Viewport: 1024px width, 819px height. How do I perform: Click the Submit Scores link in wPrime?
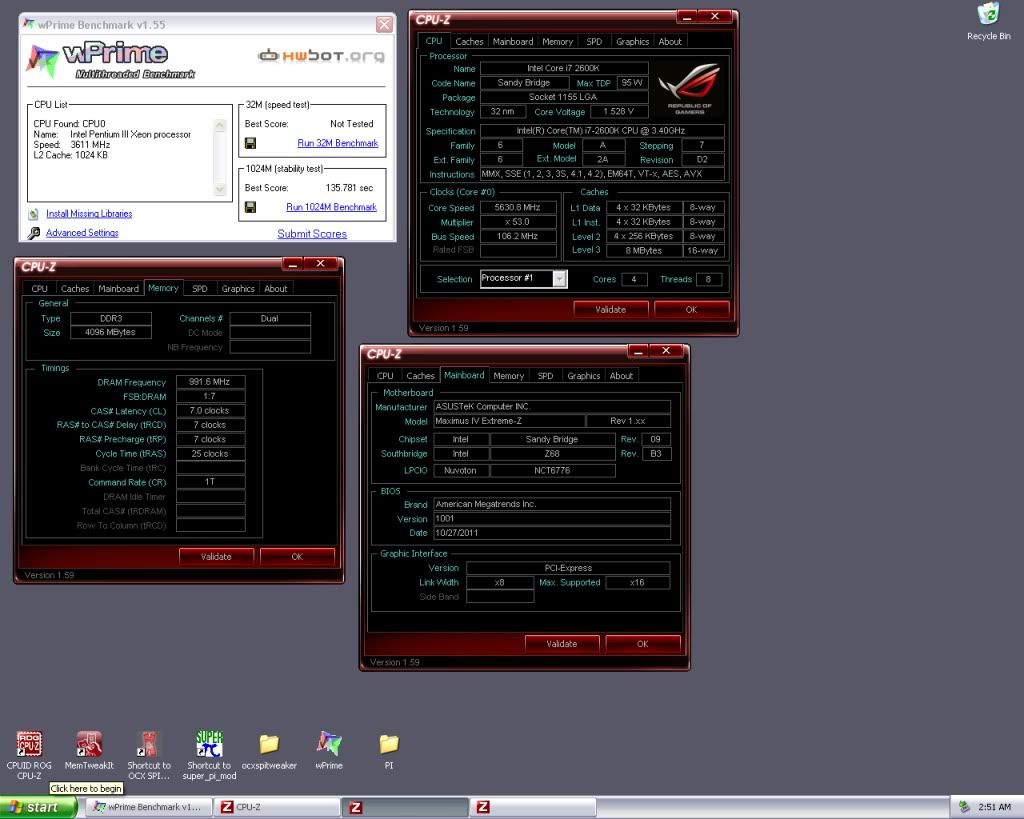[312, 234]
